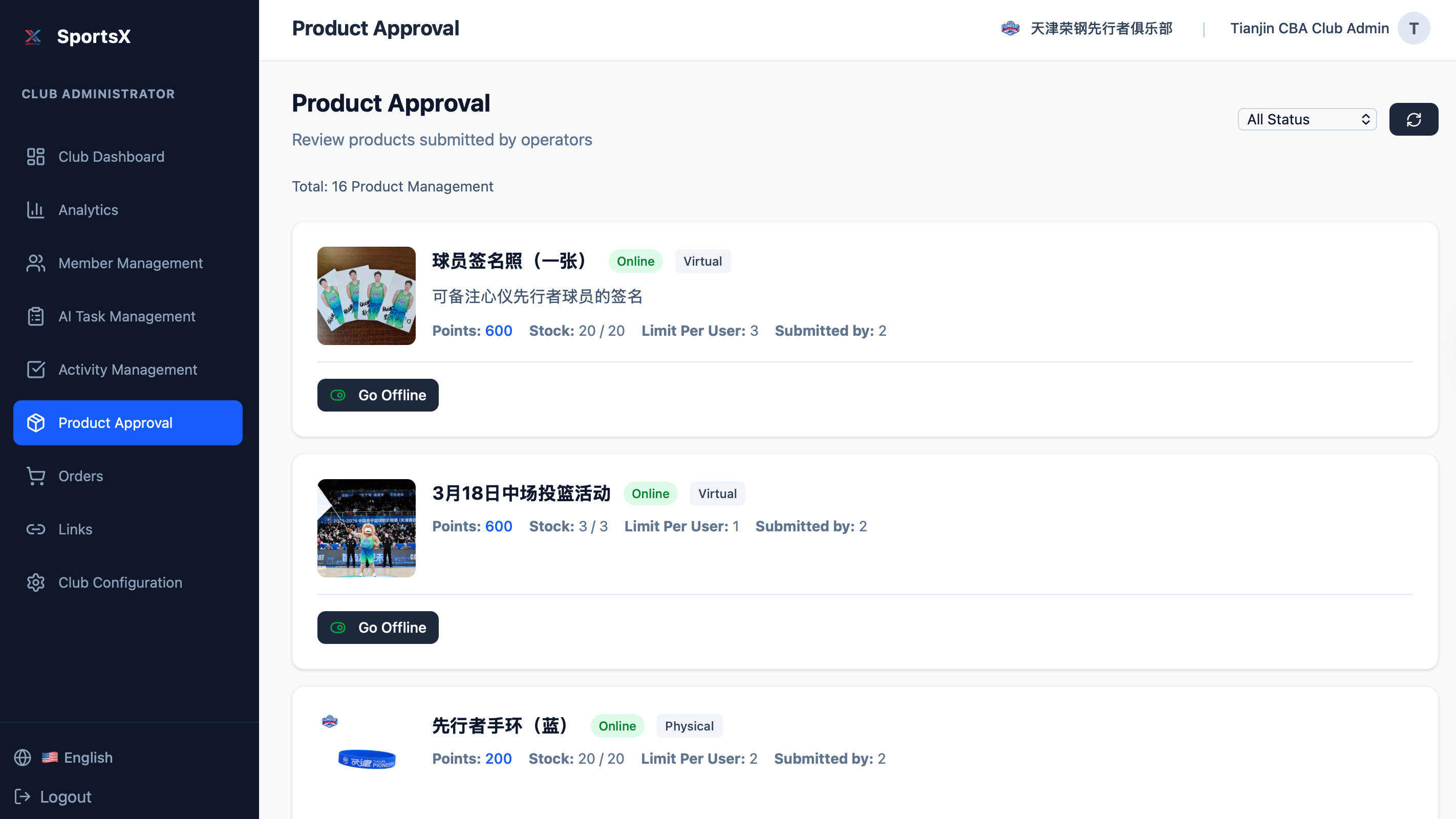Click the Club Configuration gear icon
1456x819 pixels.
click(36, 582)
